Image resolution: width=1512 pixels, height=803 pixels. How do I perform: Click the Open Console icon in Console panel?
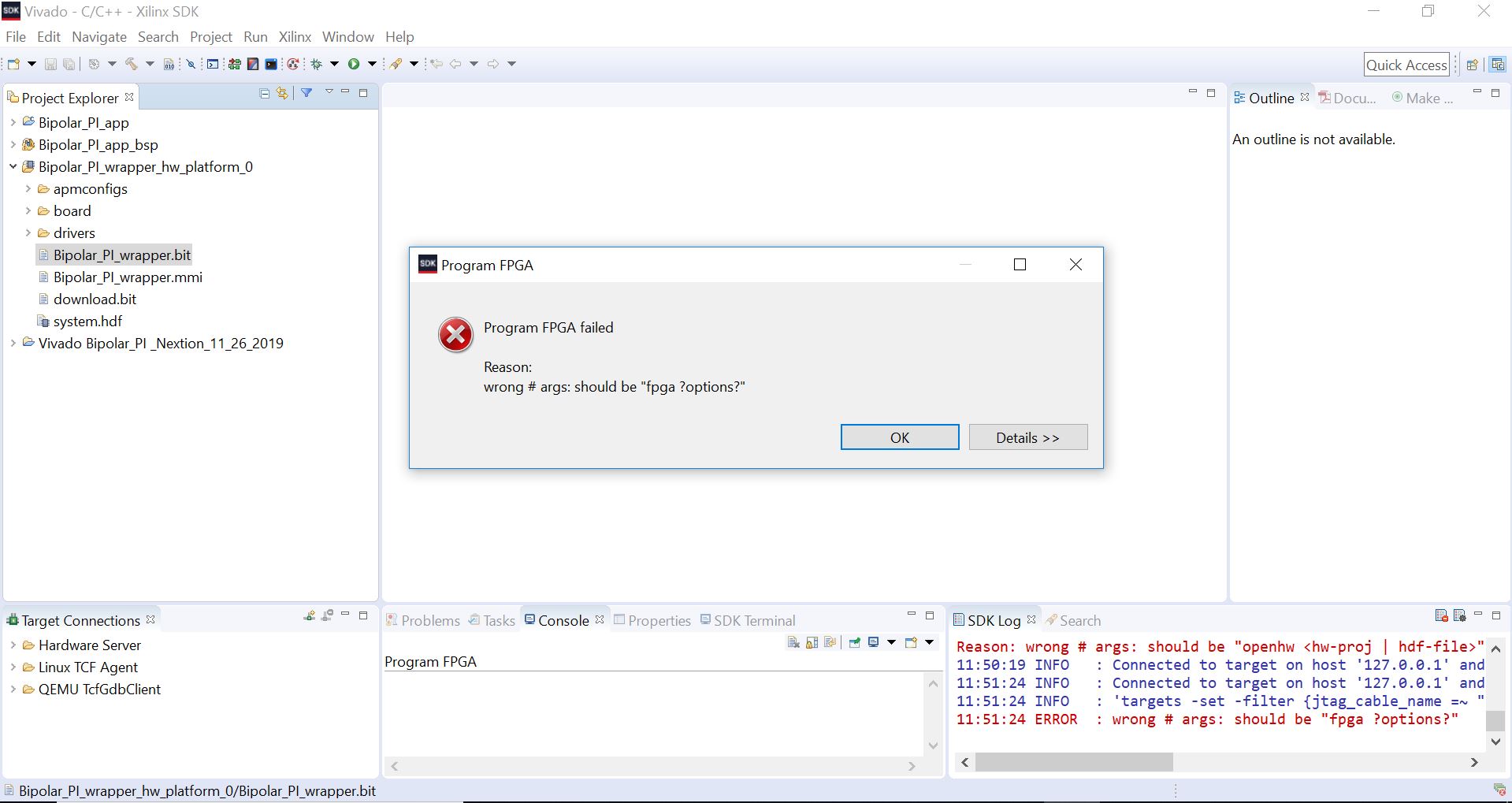[911, 642]
